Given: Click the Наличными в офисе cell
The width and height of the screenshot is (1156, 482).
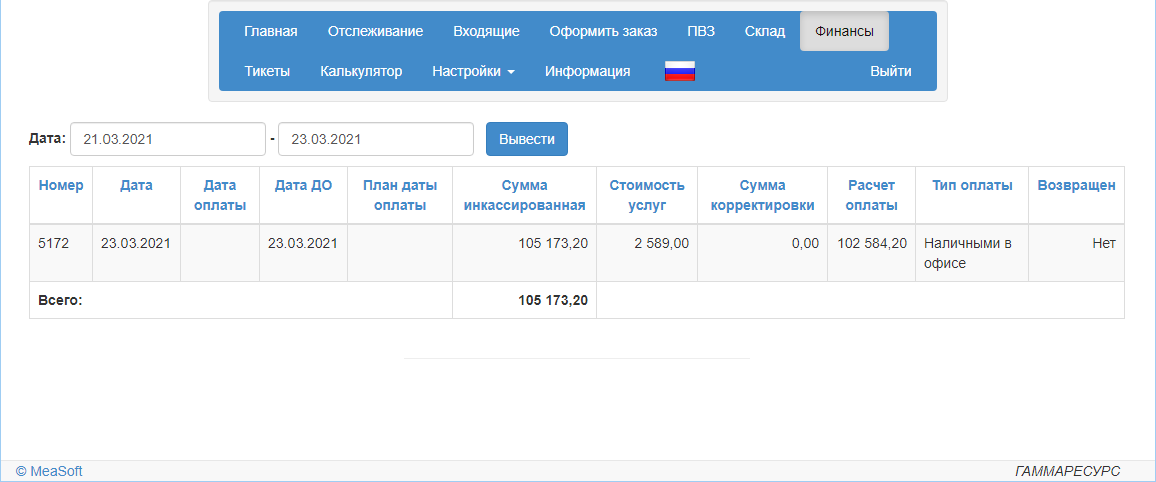Looking at the screenshot, I should point(972,253).
